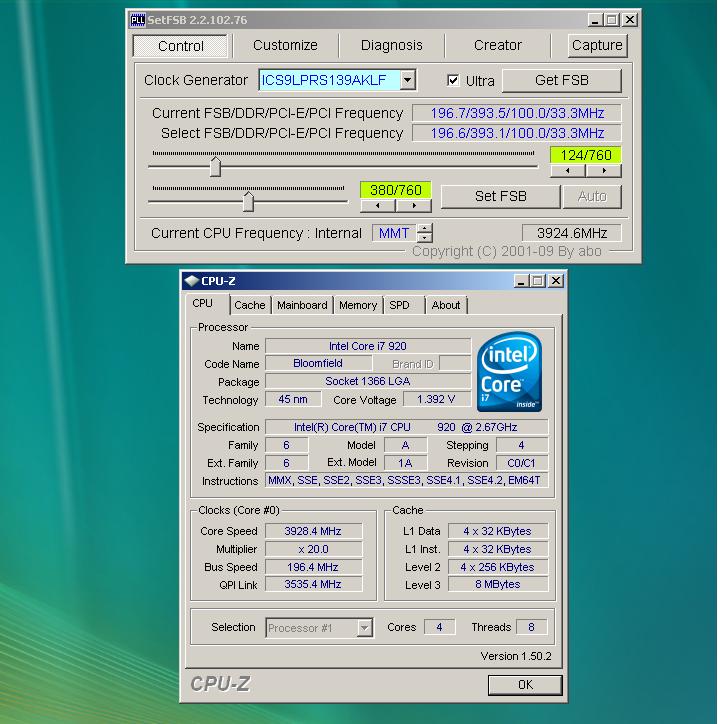Click the Instructions list value
Image resolution: width=718 pixels, height=724 pixels.
pos(406,480)
